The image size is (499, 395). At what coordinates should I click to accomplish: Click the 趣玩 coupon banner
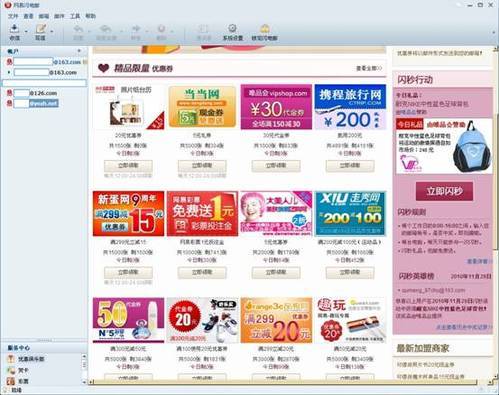coord(350,320)
